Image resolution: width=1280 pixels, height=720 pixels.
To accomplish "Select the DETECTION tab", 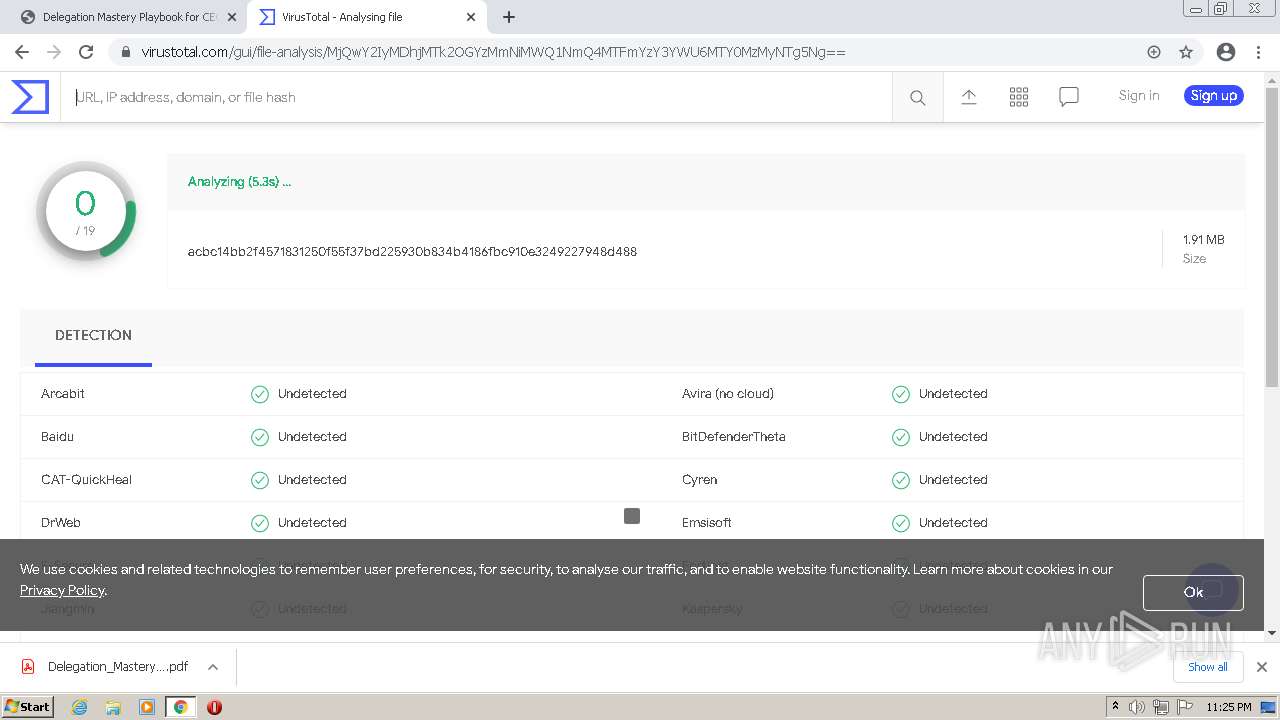I will pyautogui.click(x=93, y=336).
